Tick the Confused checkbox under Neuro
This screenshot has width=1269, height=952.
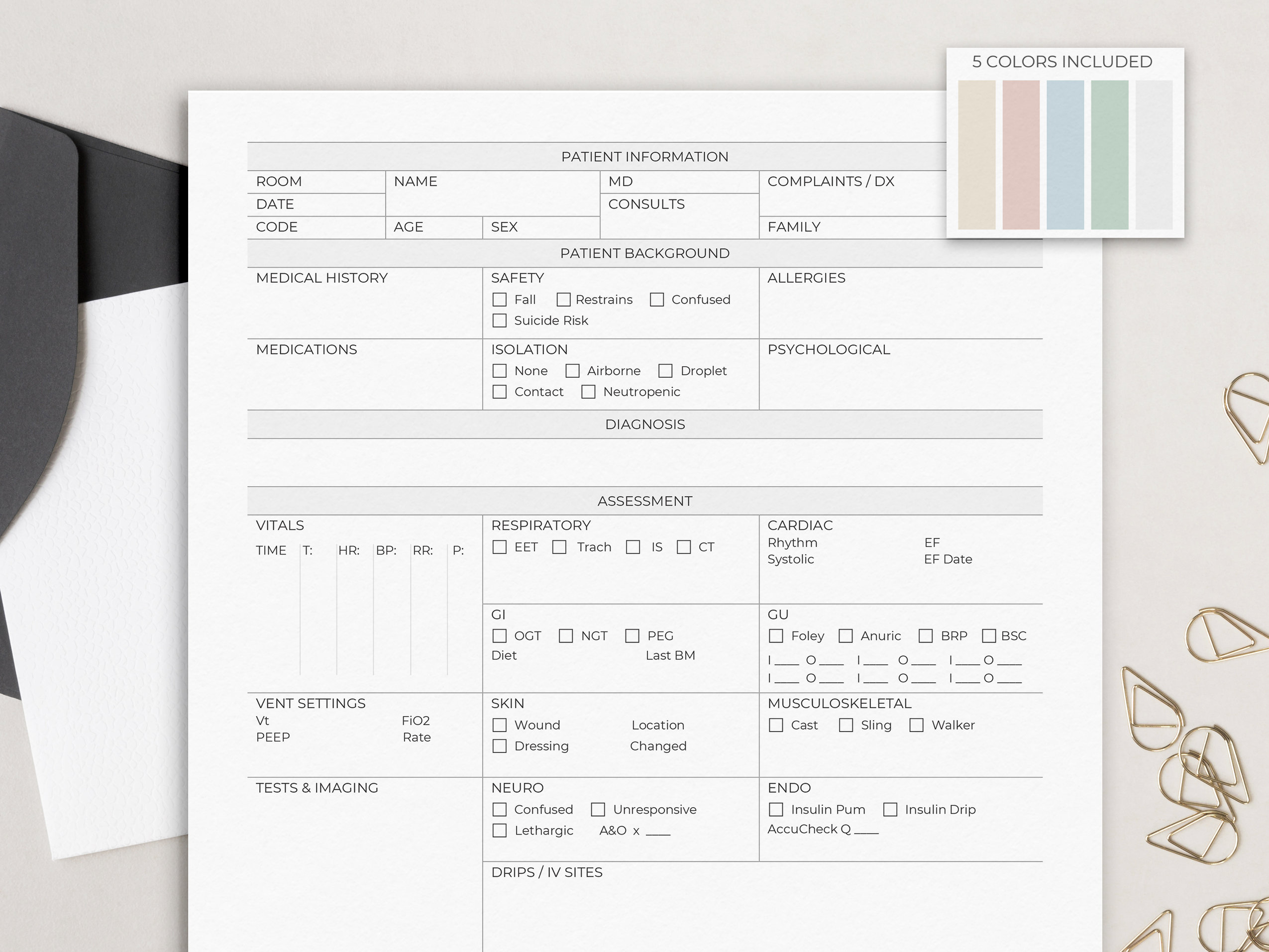coord(500,809)
